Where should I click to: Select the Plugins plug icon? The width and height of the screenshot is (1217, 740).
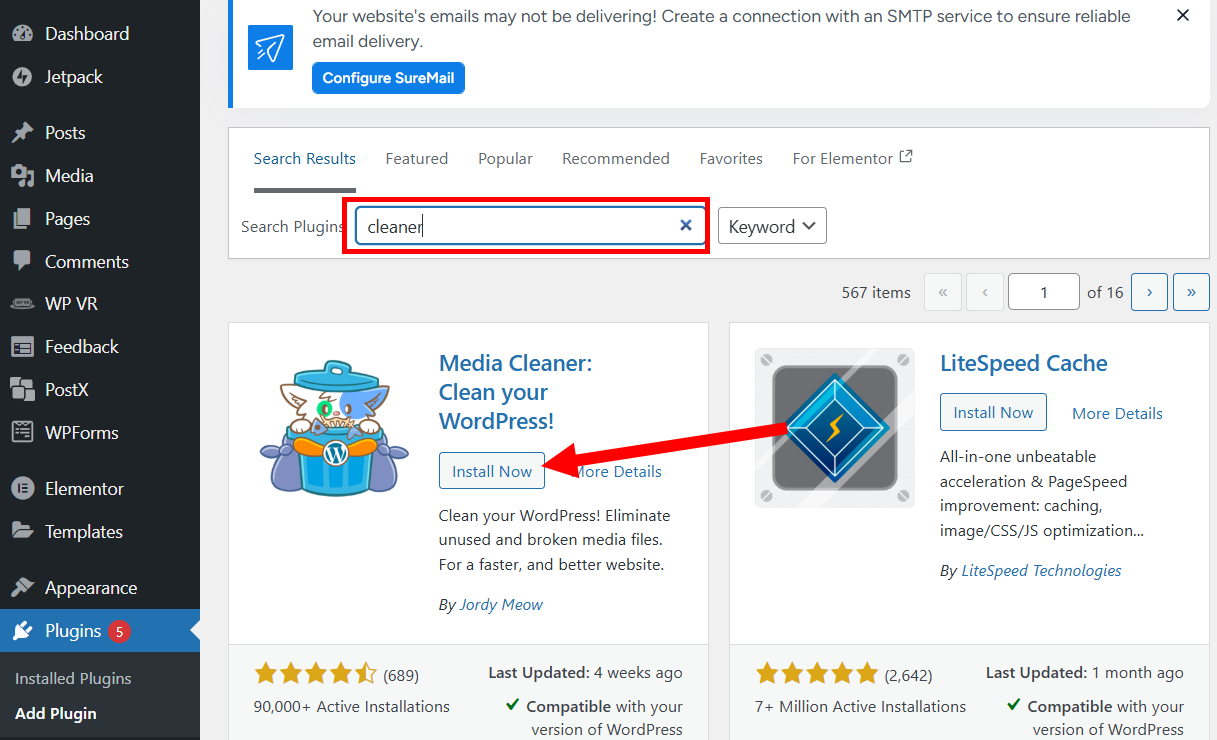[22, 631]
